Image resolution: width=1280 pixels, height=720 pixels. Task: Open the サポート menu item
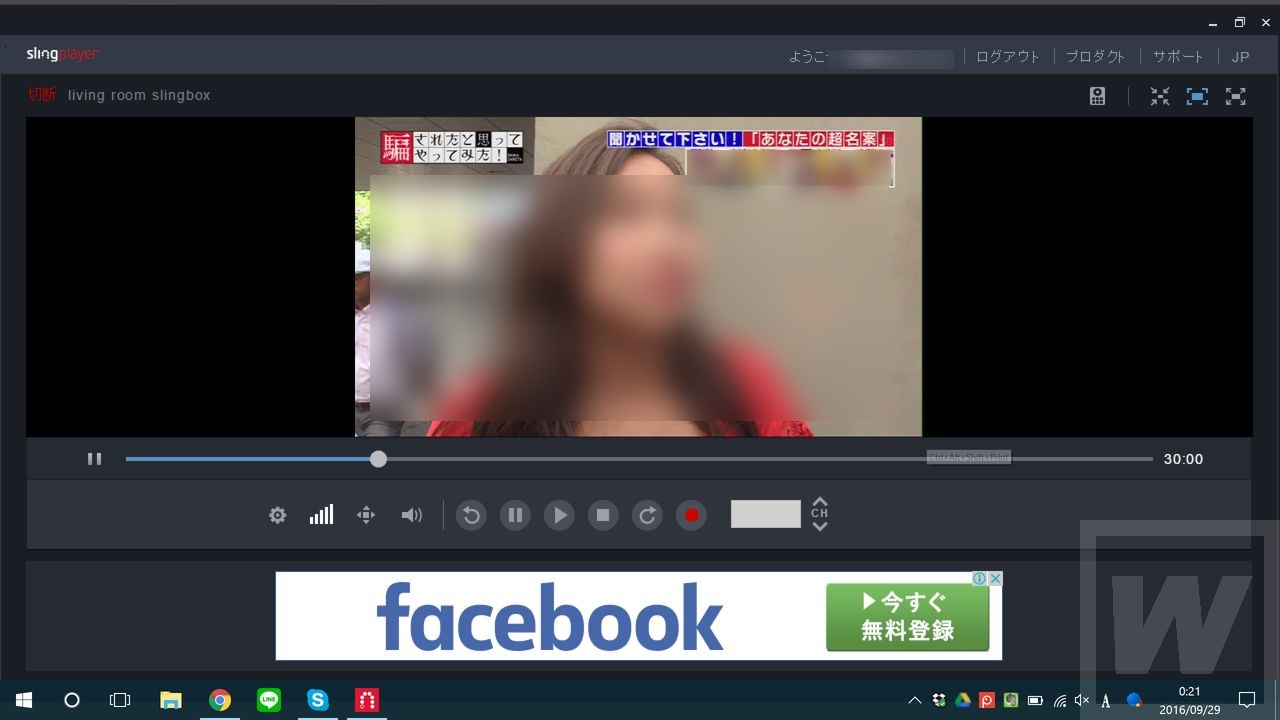(1178, 57)
